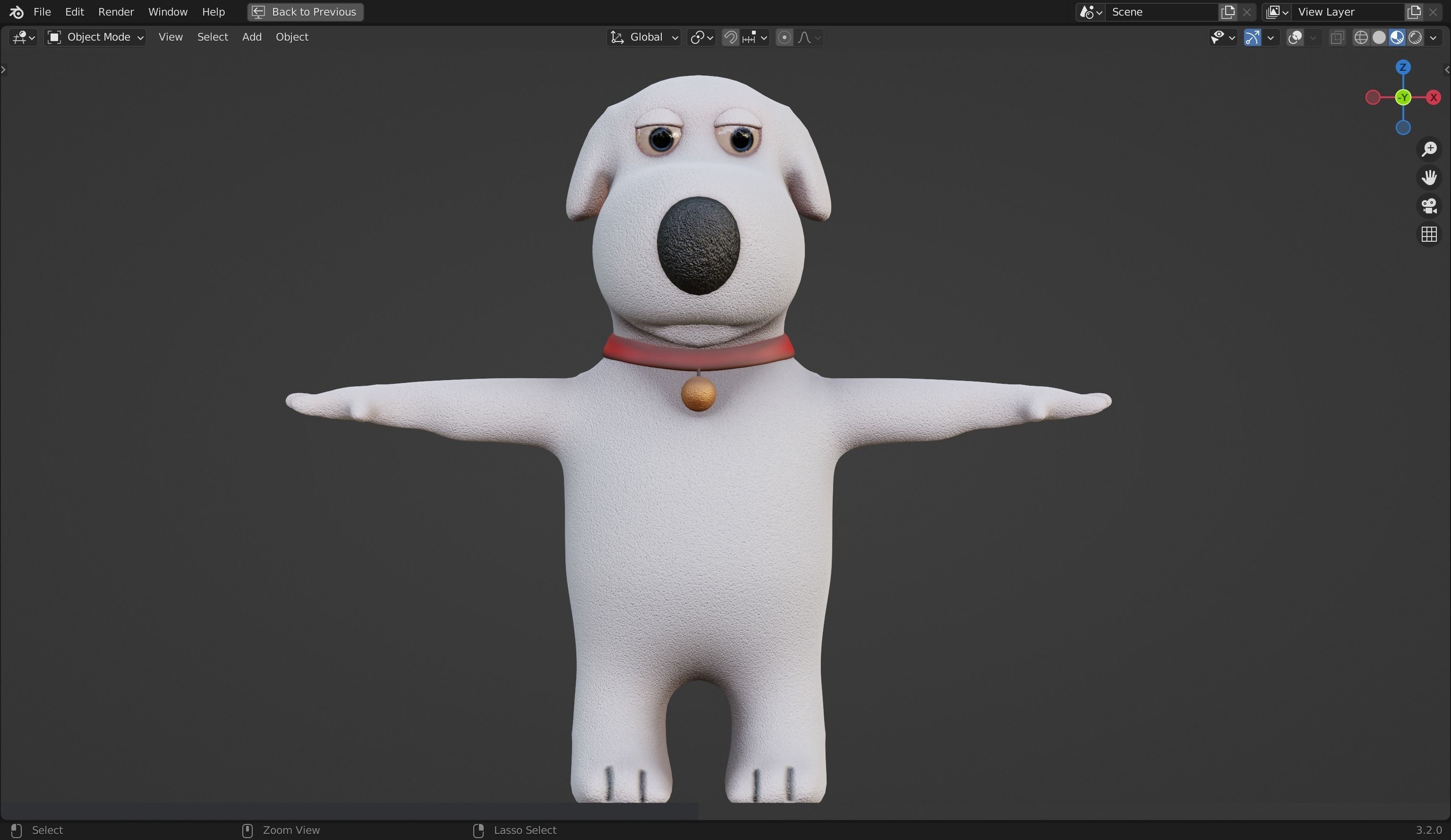The width and height of the screenshot is (1451, 840).
Task: Open the editor type selector dropdown
Action: [24, 37]
